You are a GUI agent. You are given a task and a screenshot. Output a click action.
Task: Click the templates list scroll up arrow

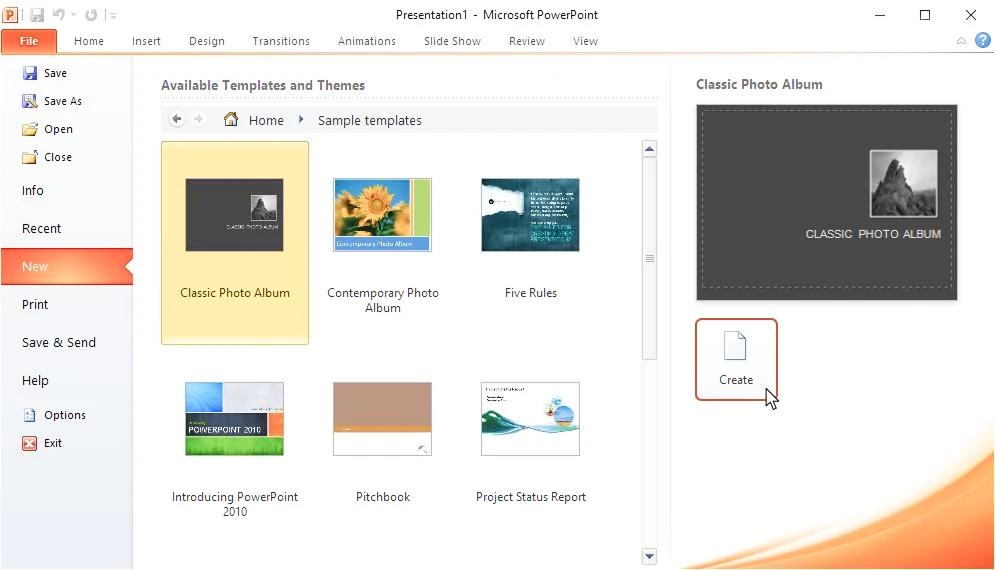point(649,150)
